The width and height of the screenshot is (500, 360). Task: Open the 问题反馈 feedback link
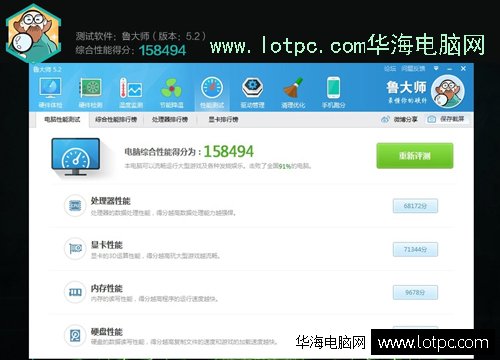[x=413, y=69]
